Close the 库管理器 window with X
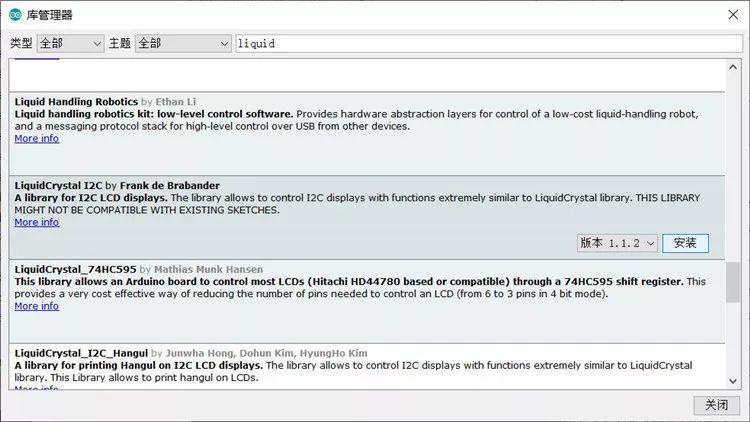 733,15
